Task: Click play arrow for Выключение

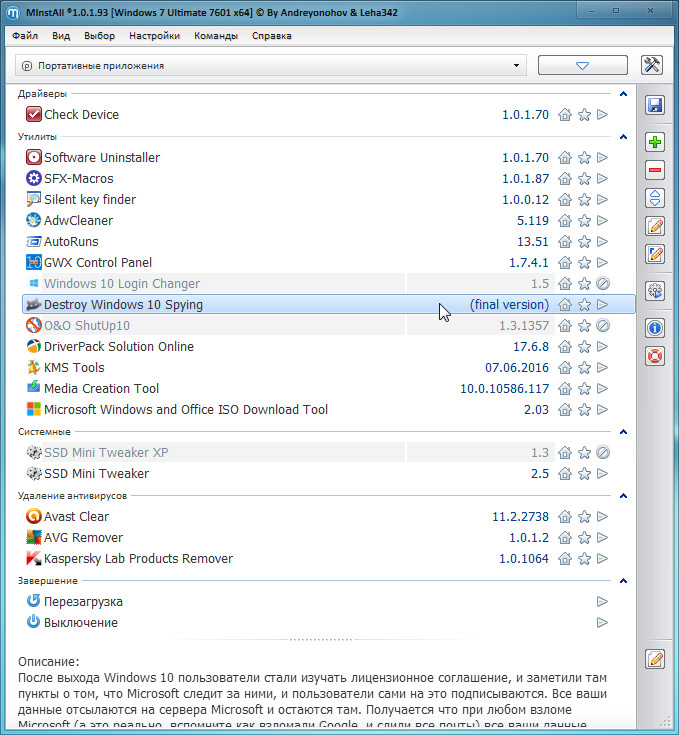Action: [603, 622]
